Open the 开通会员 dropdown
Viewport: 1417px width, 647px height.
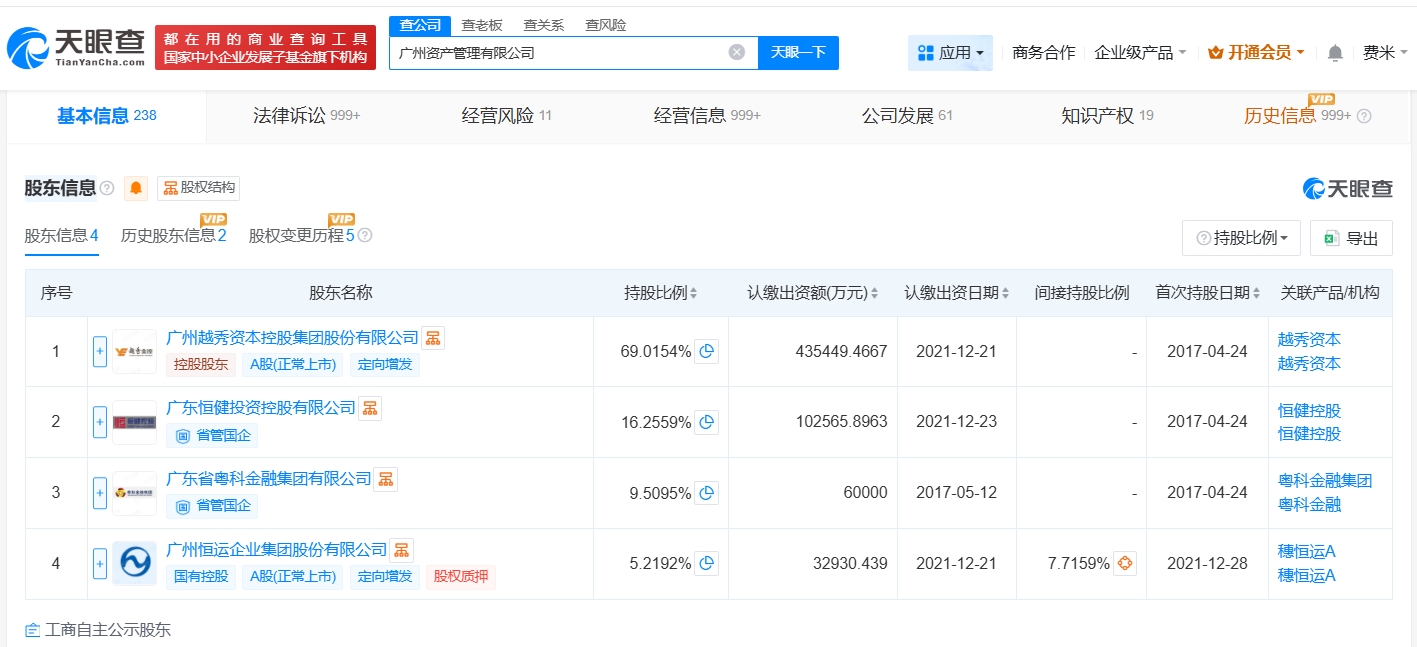pos(1256,53)
